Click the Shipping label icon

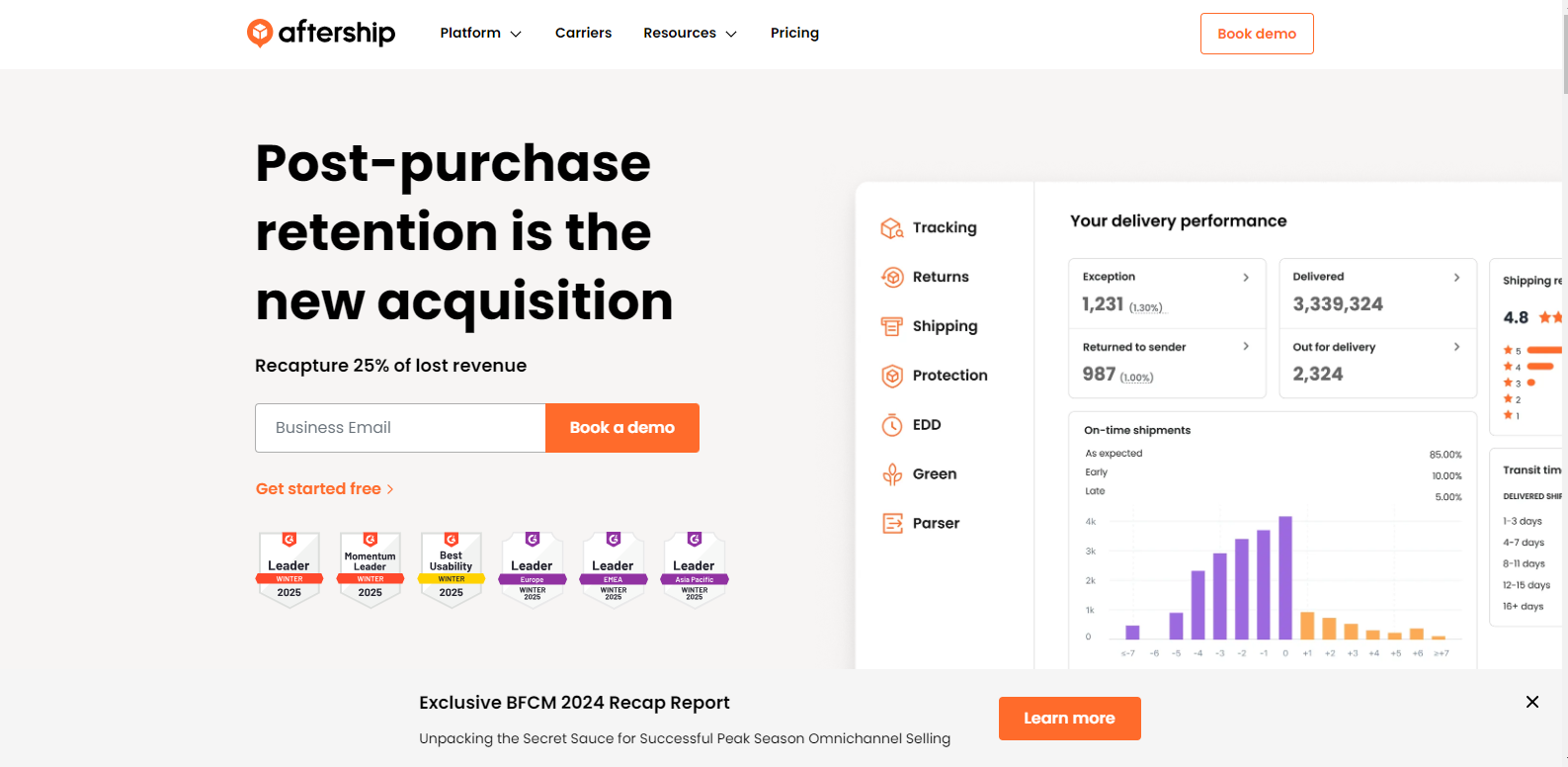[892, 326]
